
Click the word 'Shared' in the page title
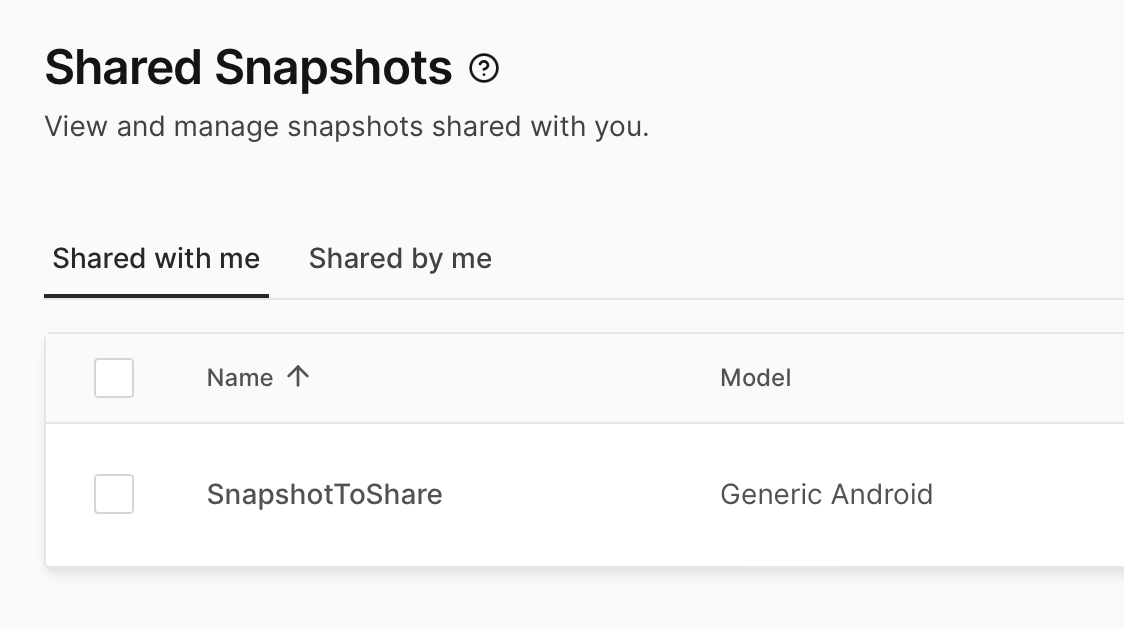[123, 69]
